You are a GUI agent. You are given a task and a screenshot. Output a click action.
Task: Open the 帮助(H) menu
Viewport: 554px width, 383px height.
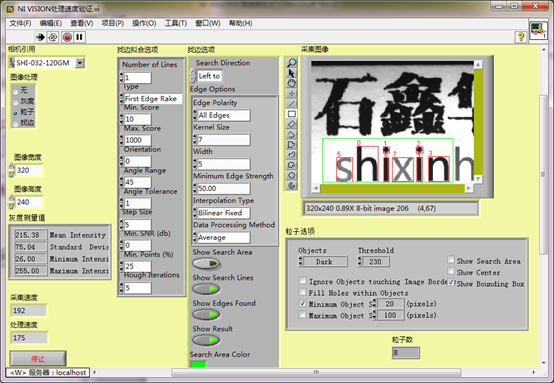241,23
